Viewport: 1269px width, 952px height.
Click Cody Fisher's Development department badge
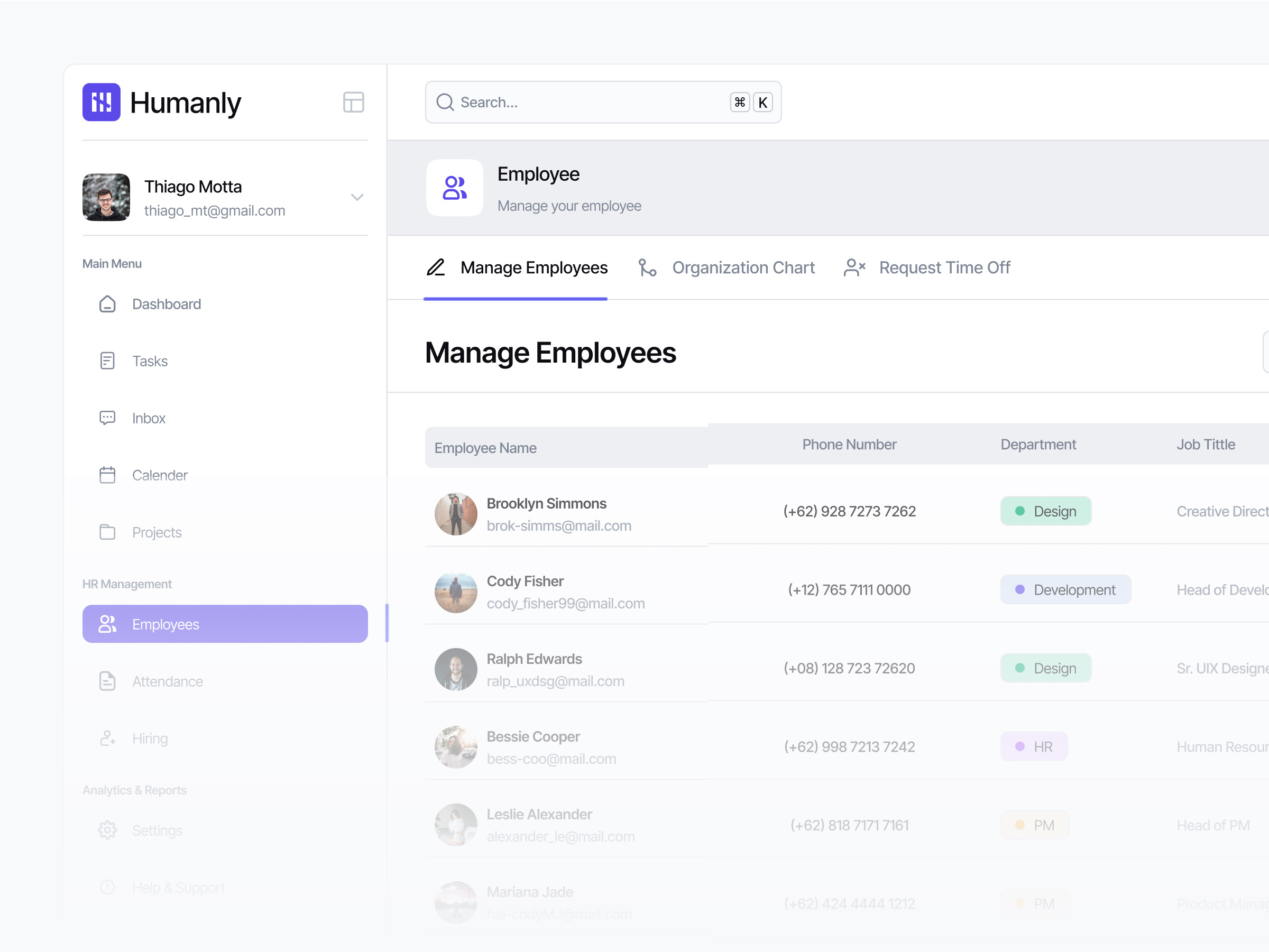(1065, 589)
